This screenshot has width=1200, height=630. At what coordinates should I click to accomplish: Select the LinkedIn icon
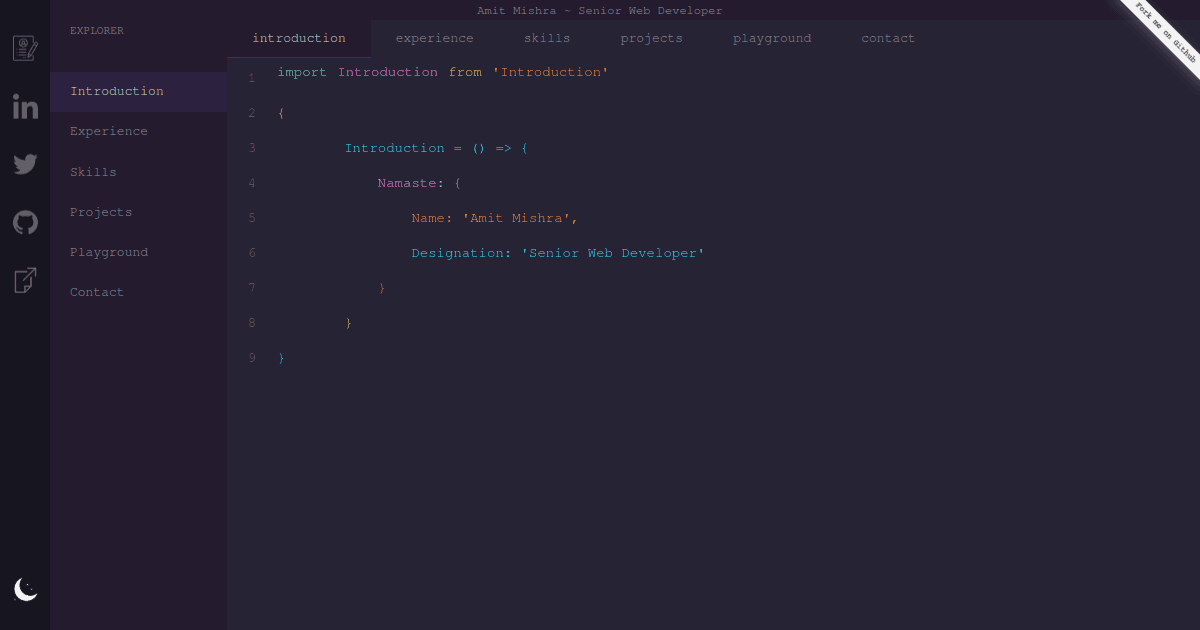(x=25, y=106)
